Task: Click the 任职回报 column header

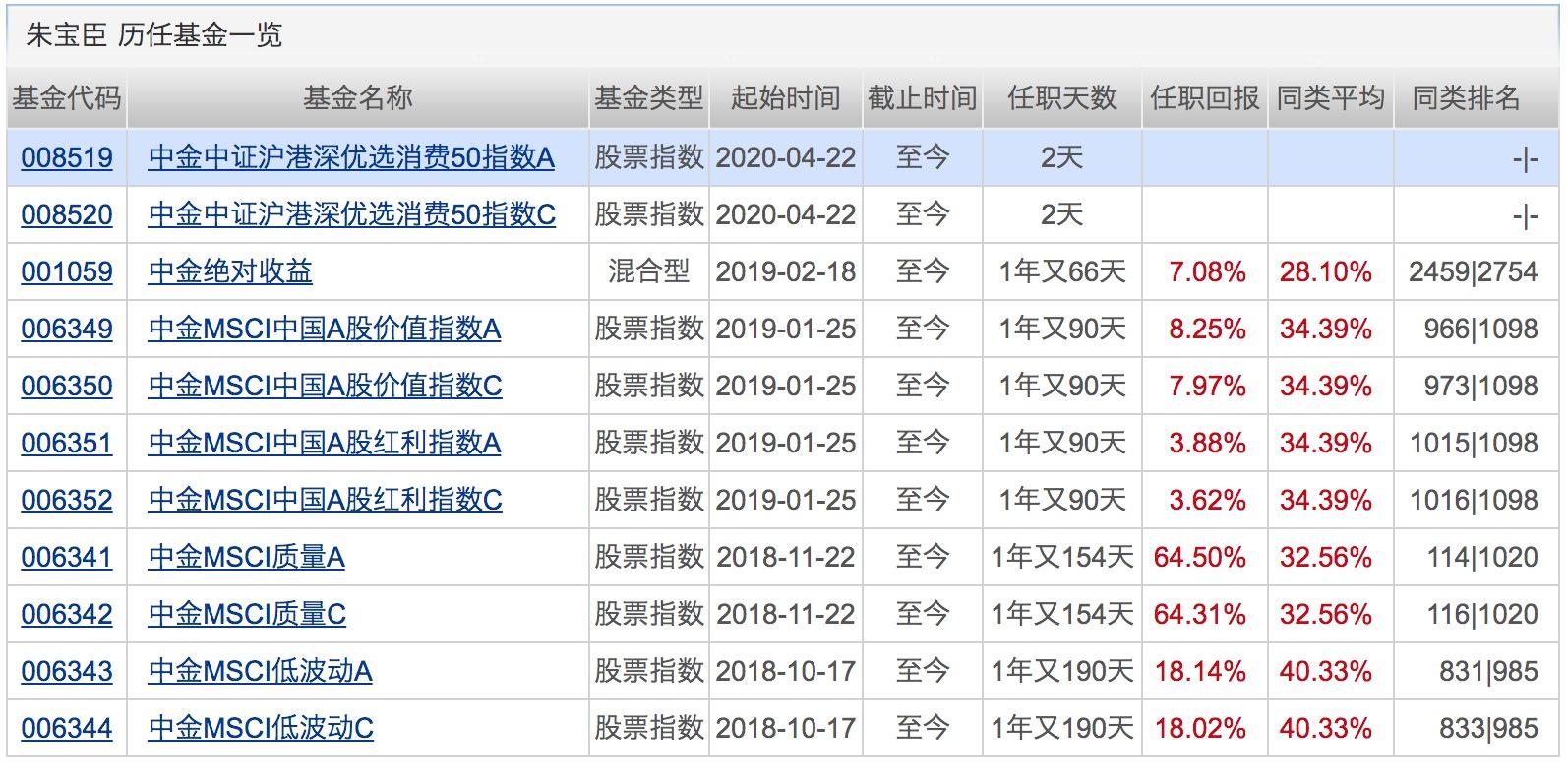Action: point(1205,98)
